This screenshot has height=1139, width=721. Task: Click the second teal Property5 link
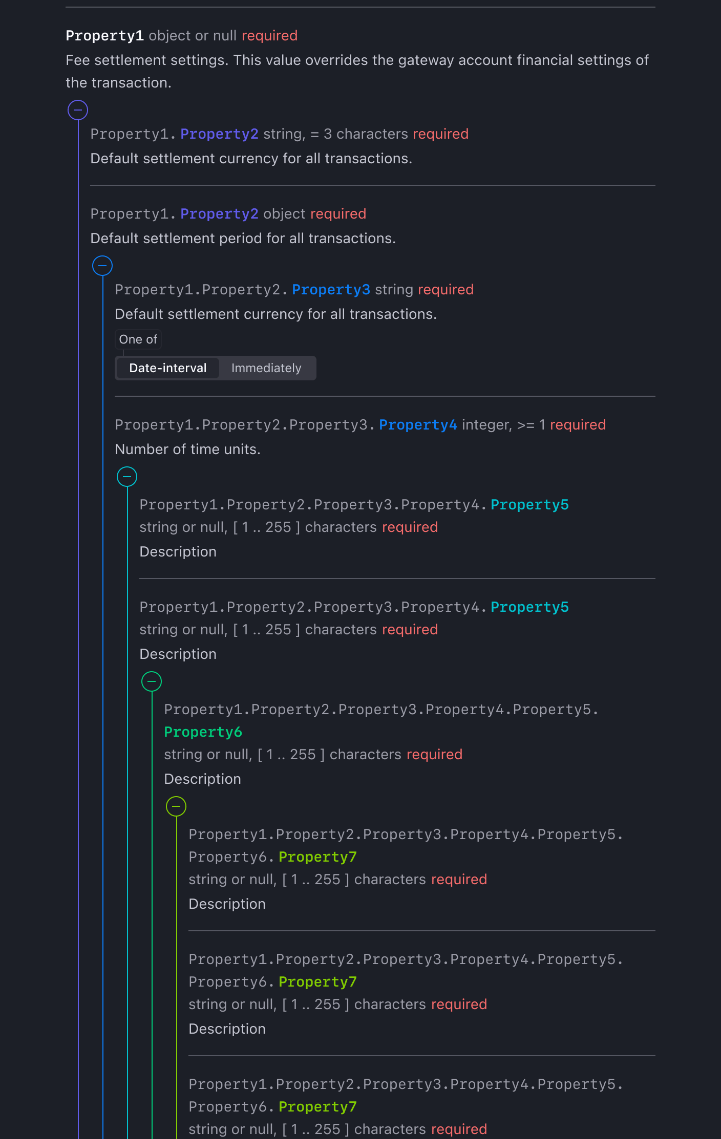click(529, 606)
